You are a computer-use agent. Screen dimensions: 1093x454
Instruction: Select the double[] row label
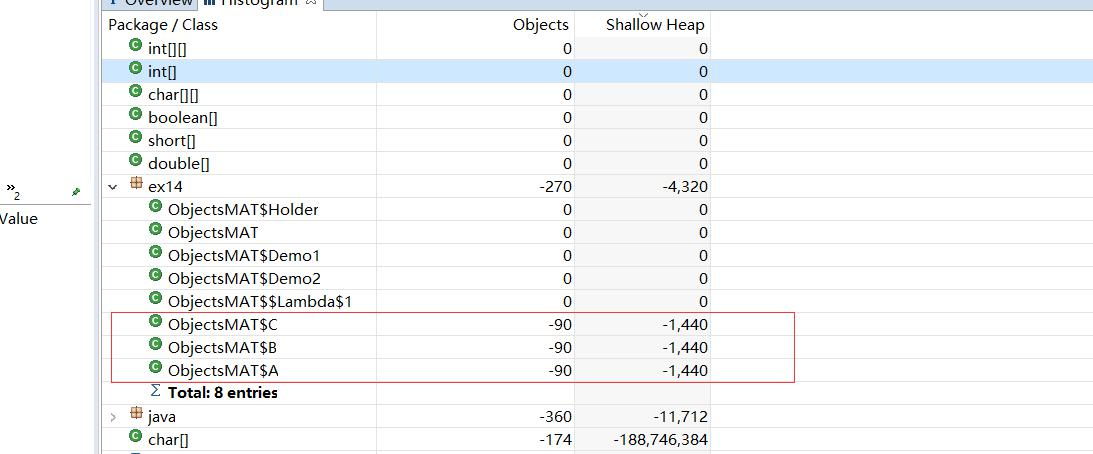(x=178, y=164)
